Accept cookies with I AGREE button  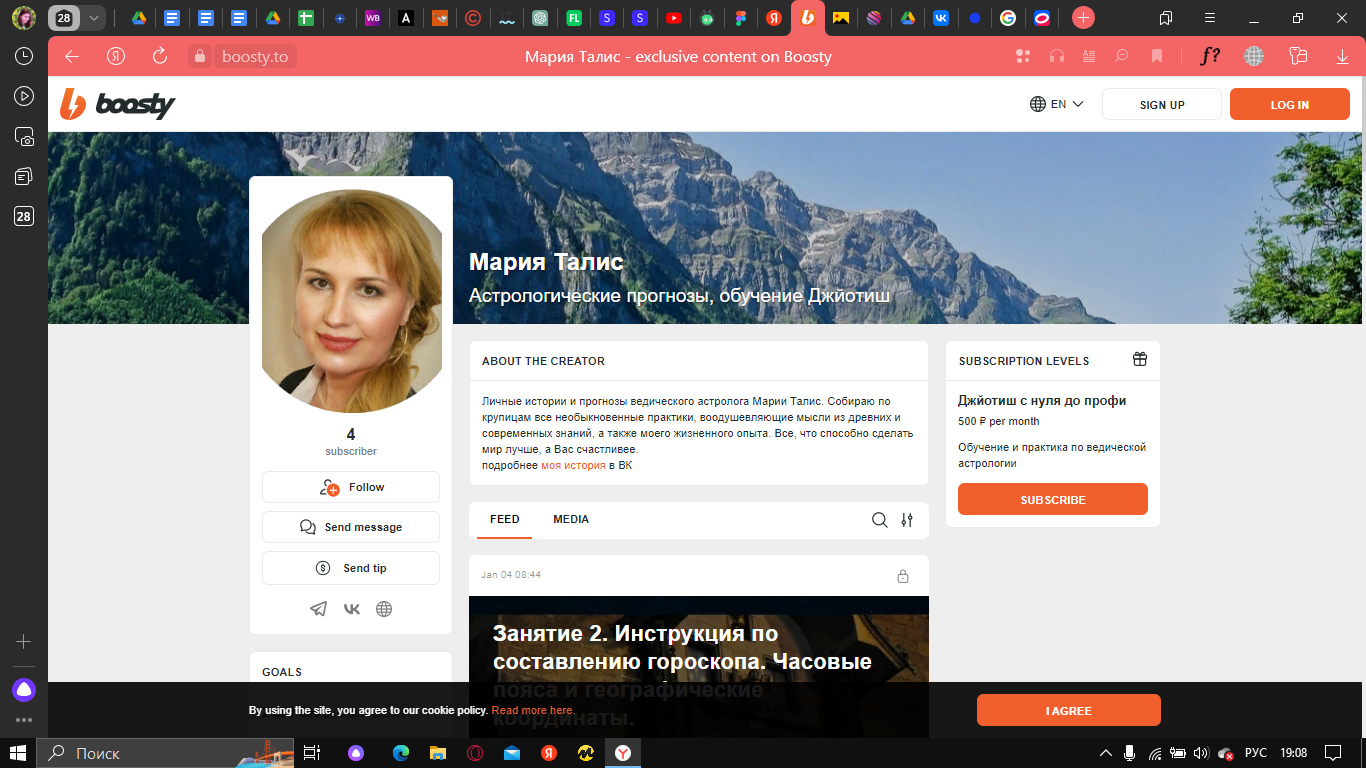tap(1069, 710)
